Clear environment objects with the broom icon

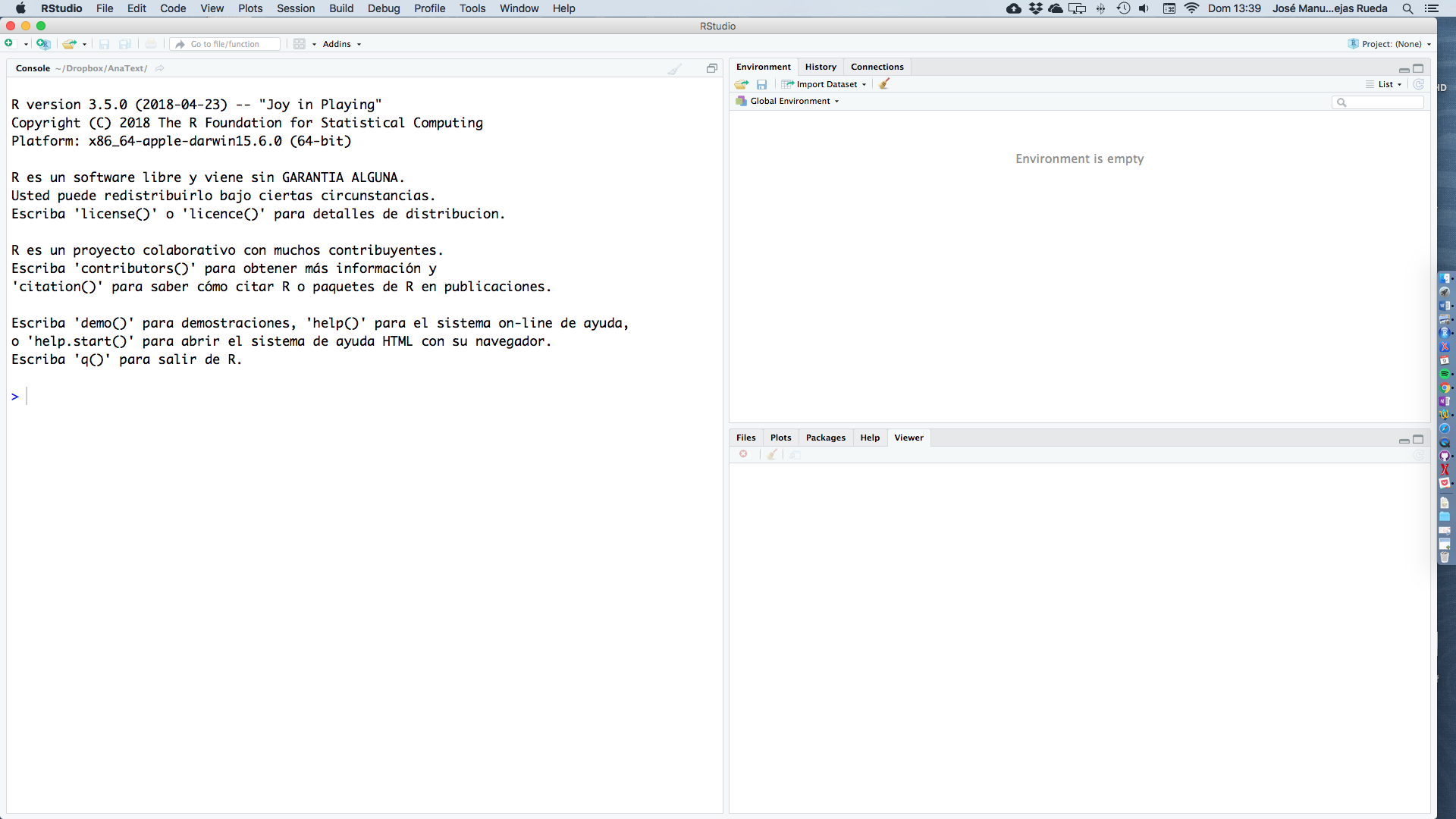(883, 84)
